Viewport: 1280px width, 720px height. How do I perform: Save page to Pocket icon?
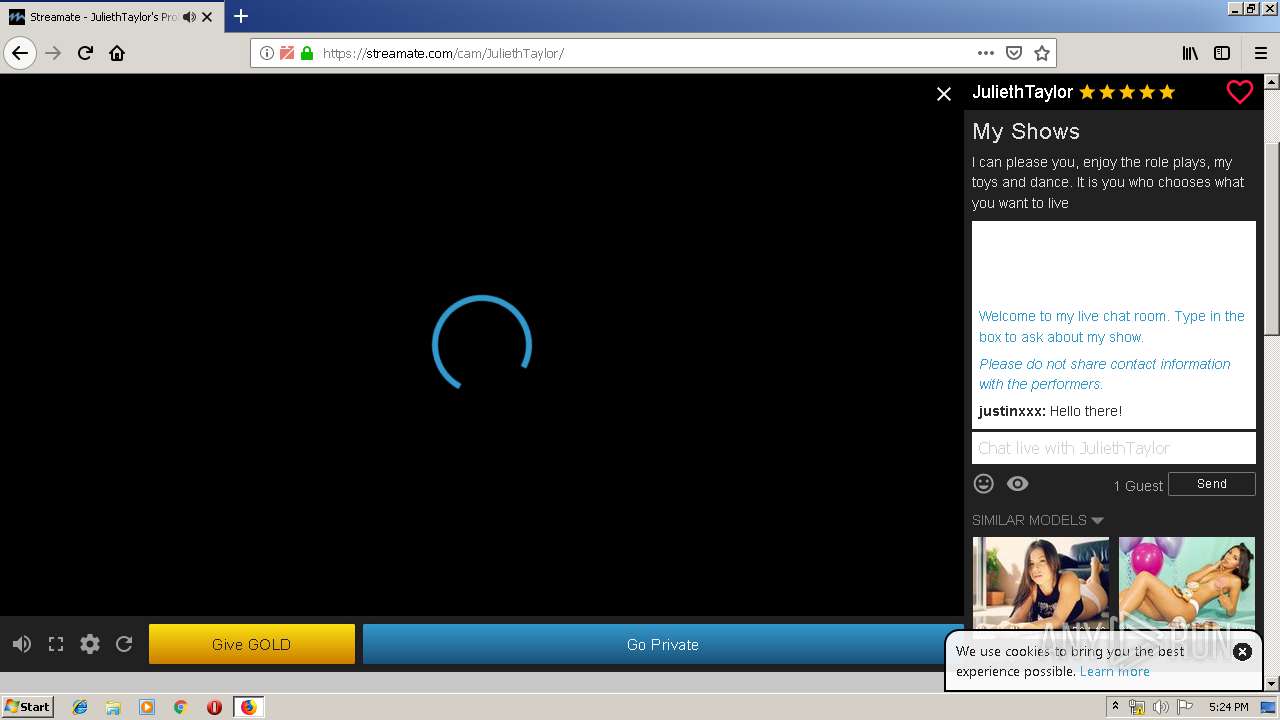pos(1014,53)
